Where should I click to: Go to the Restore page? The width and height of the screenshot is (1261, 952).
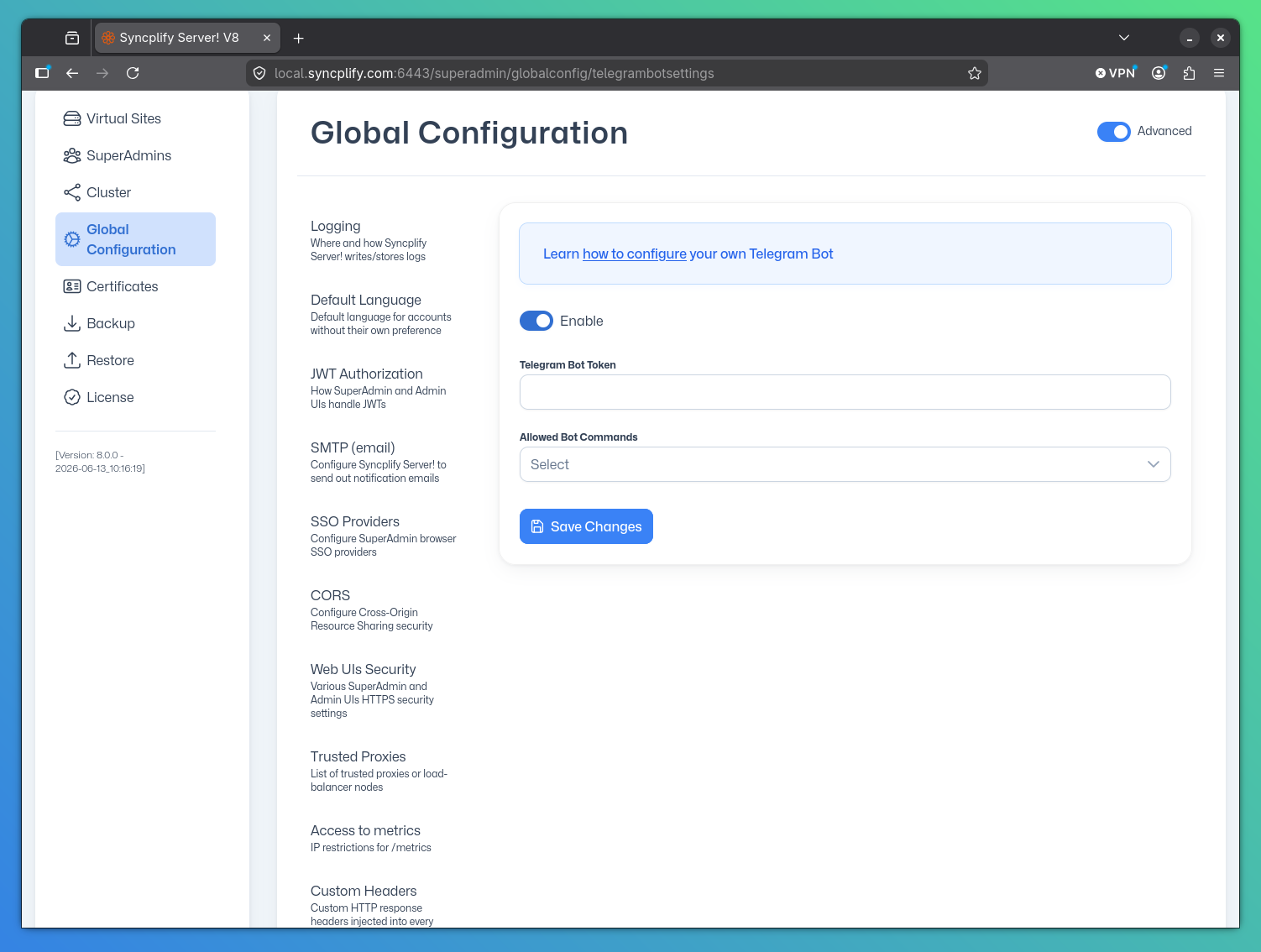[135, 360]
